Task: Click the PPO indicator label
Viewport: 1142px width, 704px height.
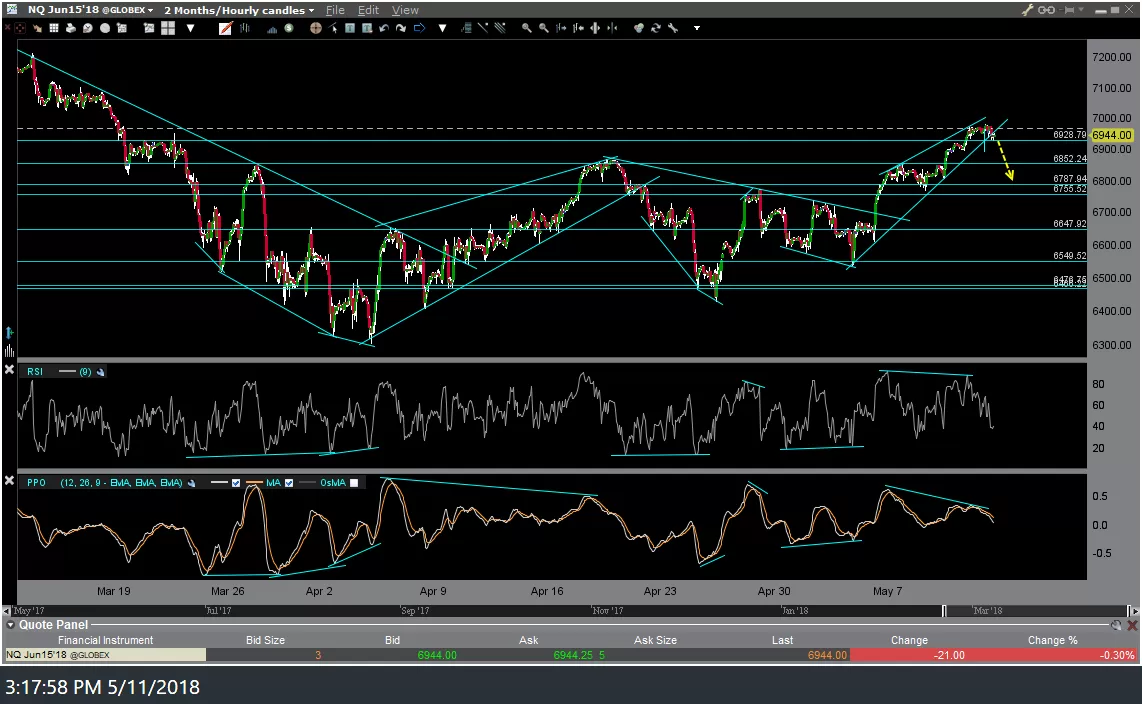Action: [x=36, y=483]
